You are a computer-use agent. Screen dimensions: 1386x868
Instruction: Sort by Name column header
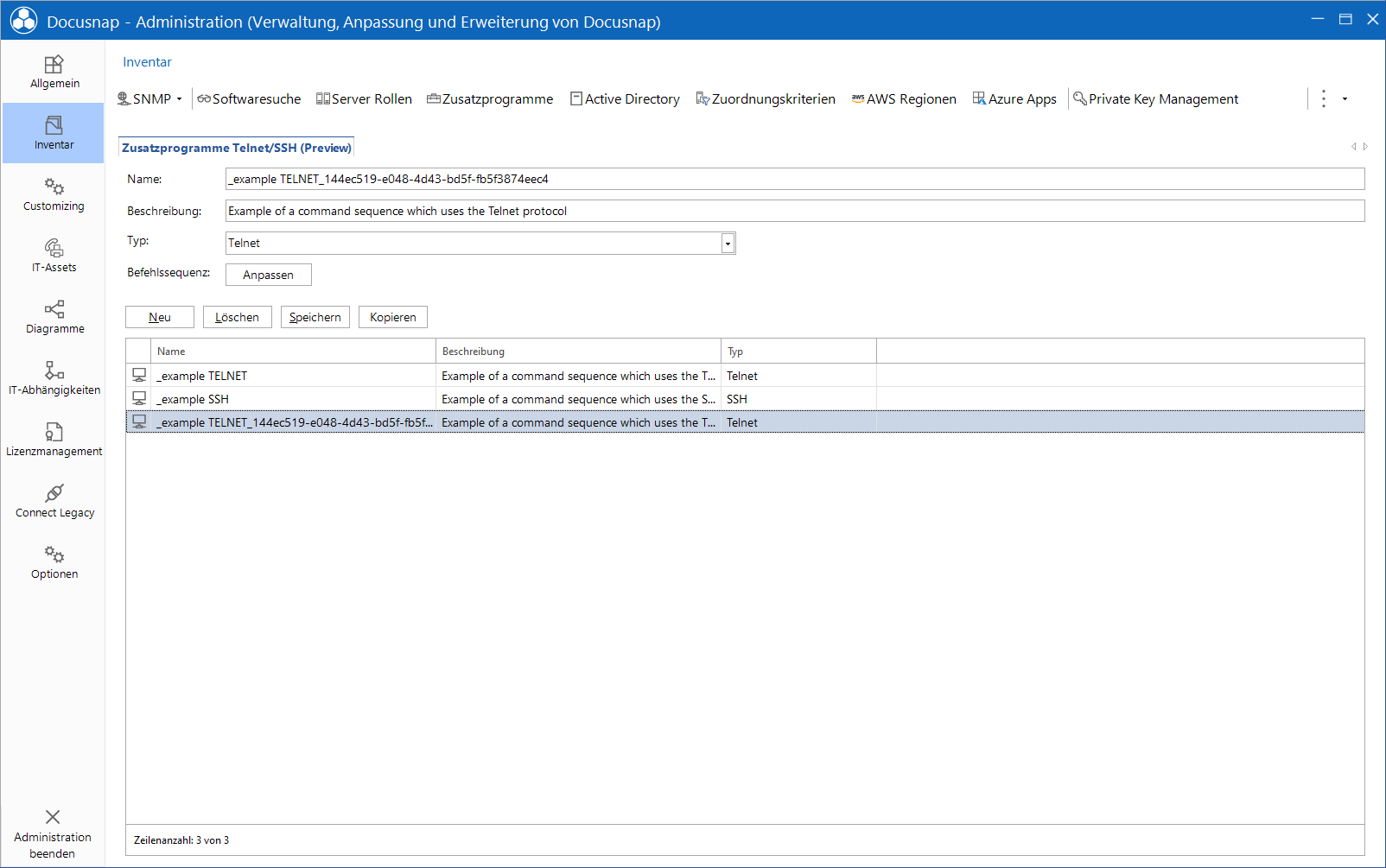coord(294,351)
